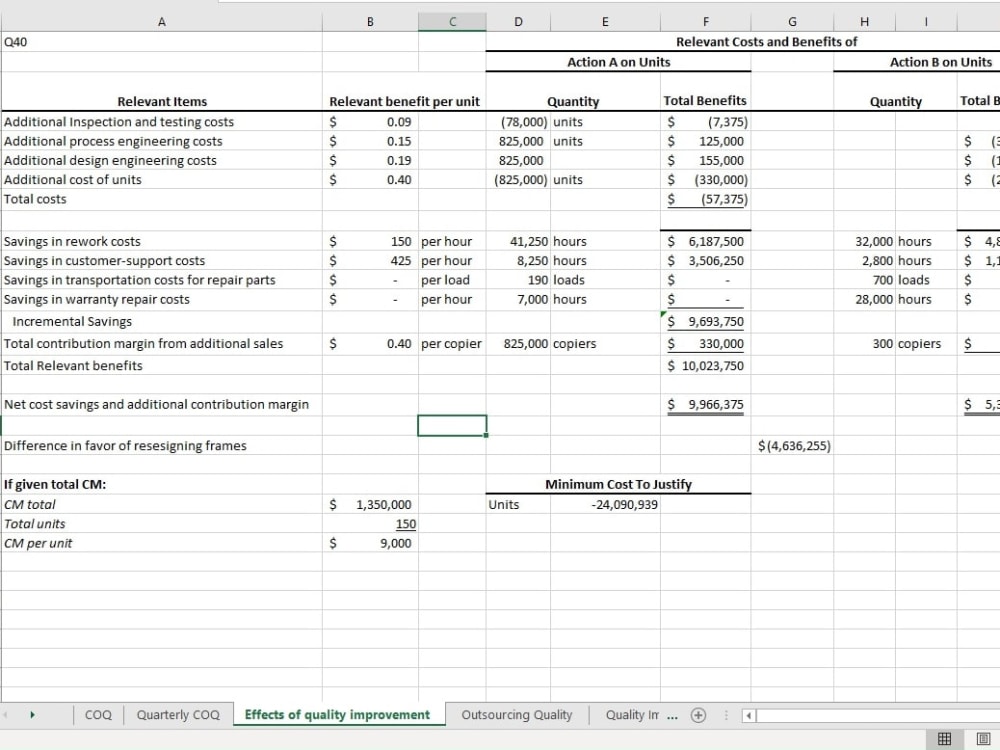Select 'Savings in customer-support costs' cell
Image resolution: width=1000 pixels, height=750 pixels.
click(x=162, y=260)
